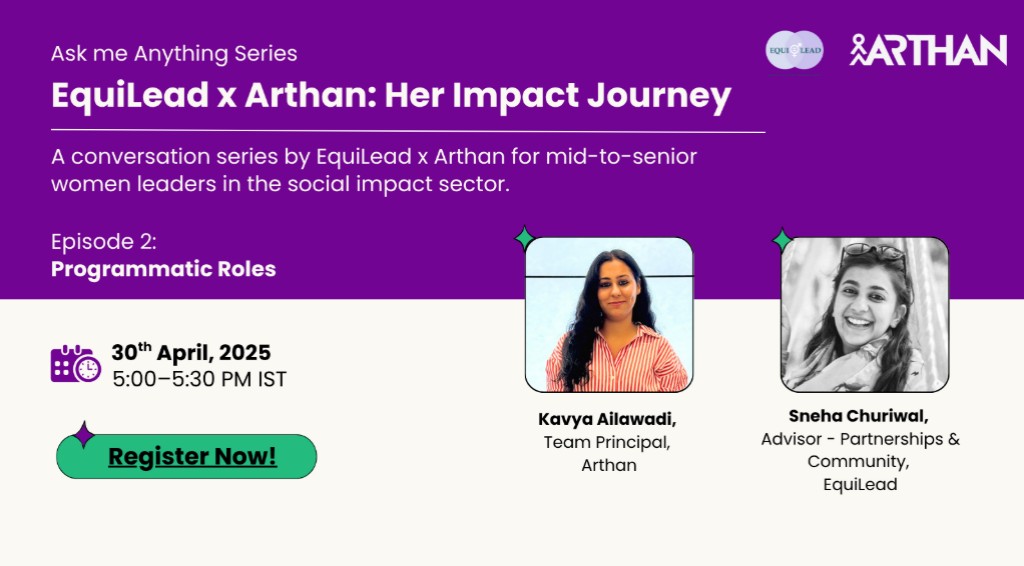The image size is (1024, 566).
Task: Click the conversation series description text
Action: tap(374, 170)
